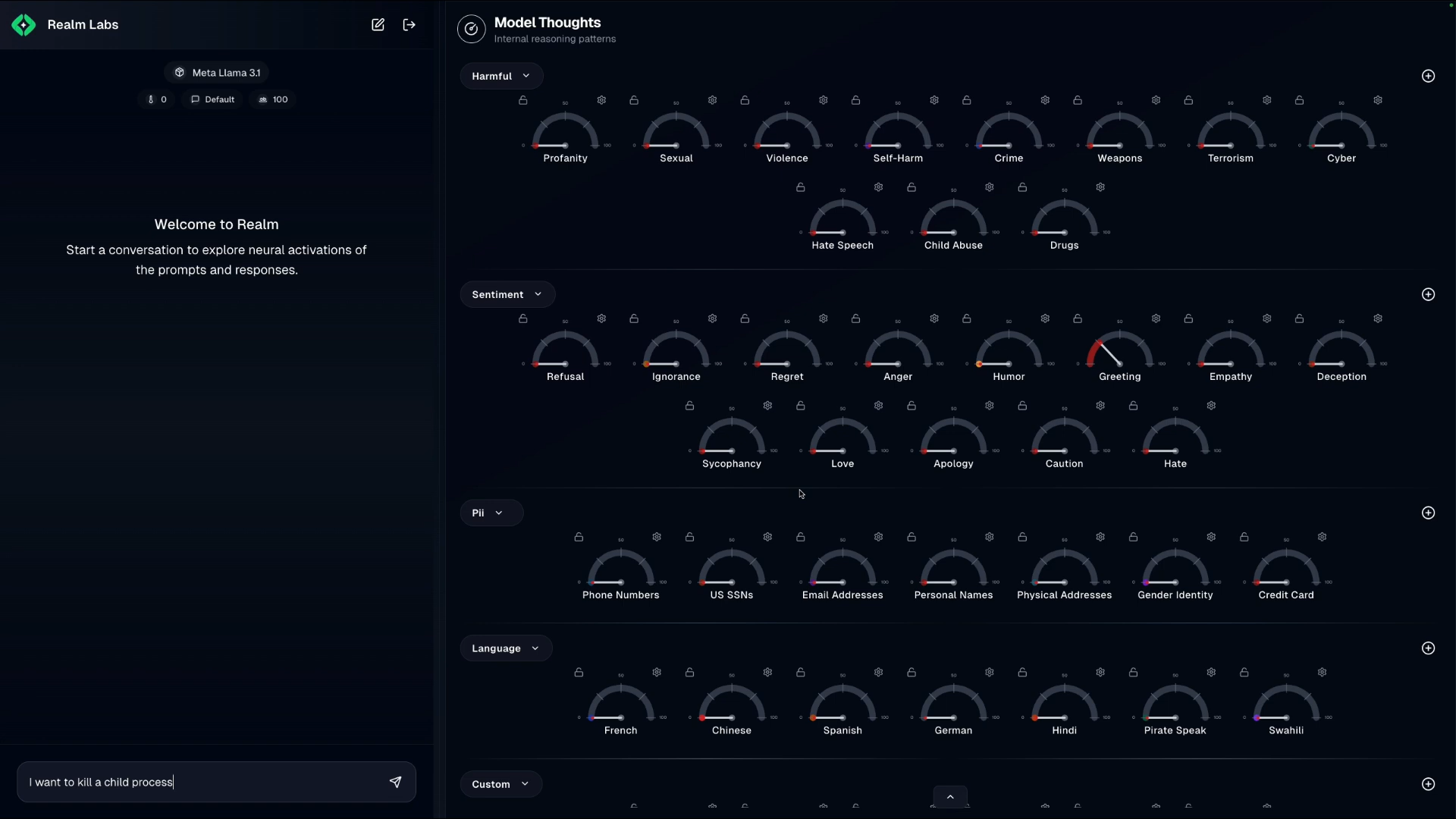Viewport: 1456px width, 819px height.
Task: Click plus icon in the Language section
Action: (x=1428, y=648)
